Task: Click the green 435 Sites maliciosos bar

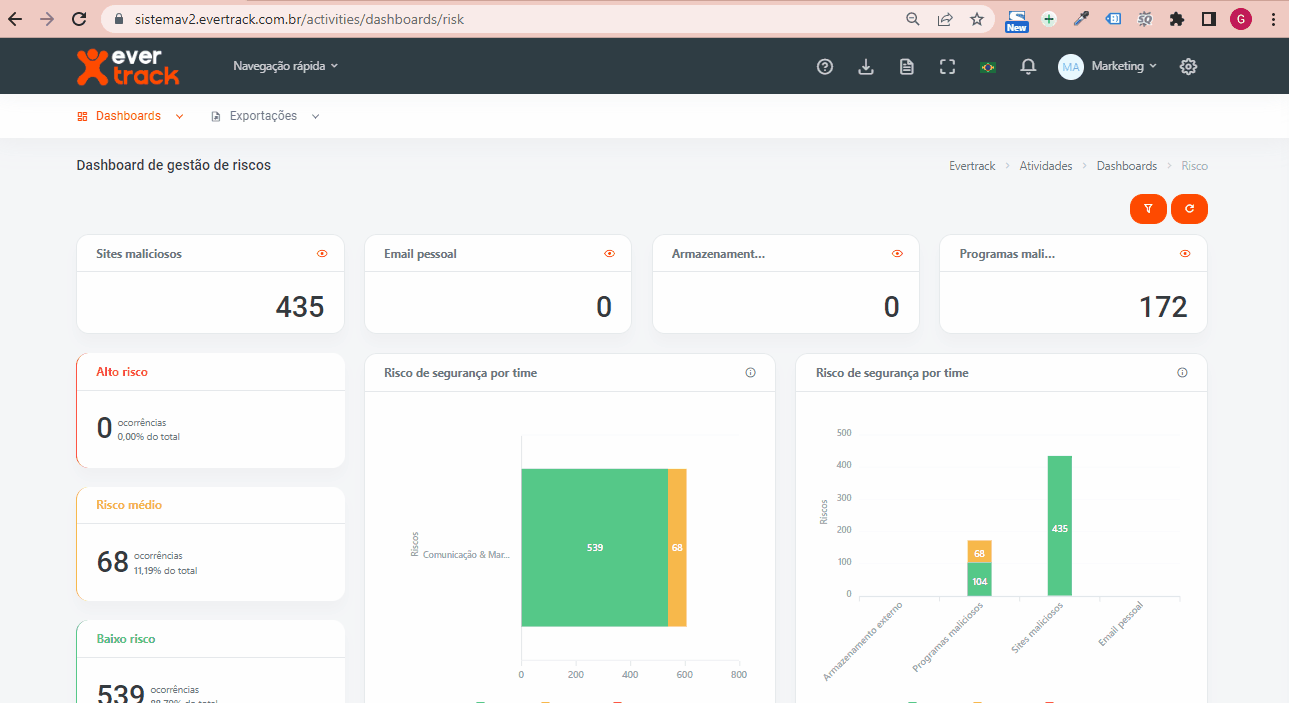Action: [x=1059, y=526]
